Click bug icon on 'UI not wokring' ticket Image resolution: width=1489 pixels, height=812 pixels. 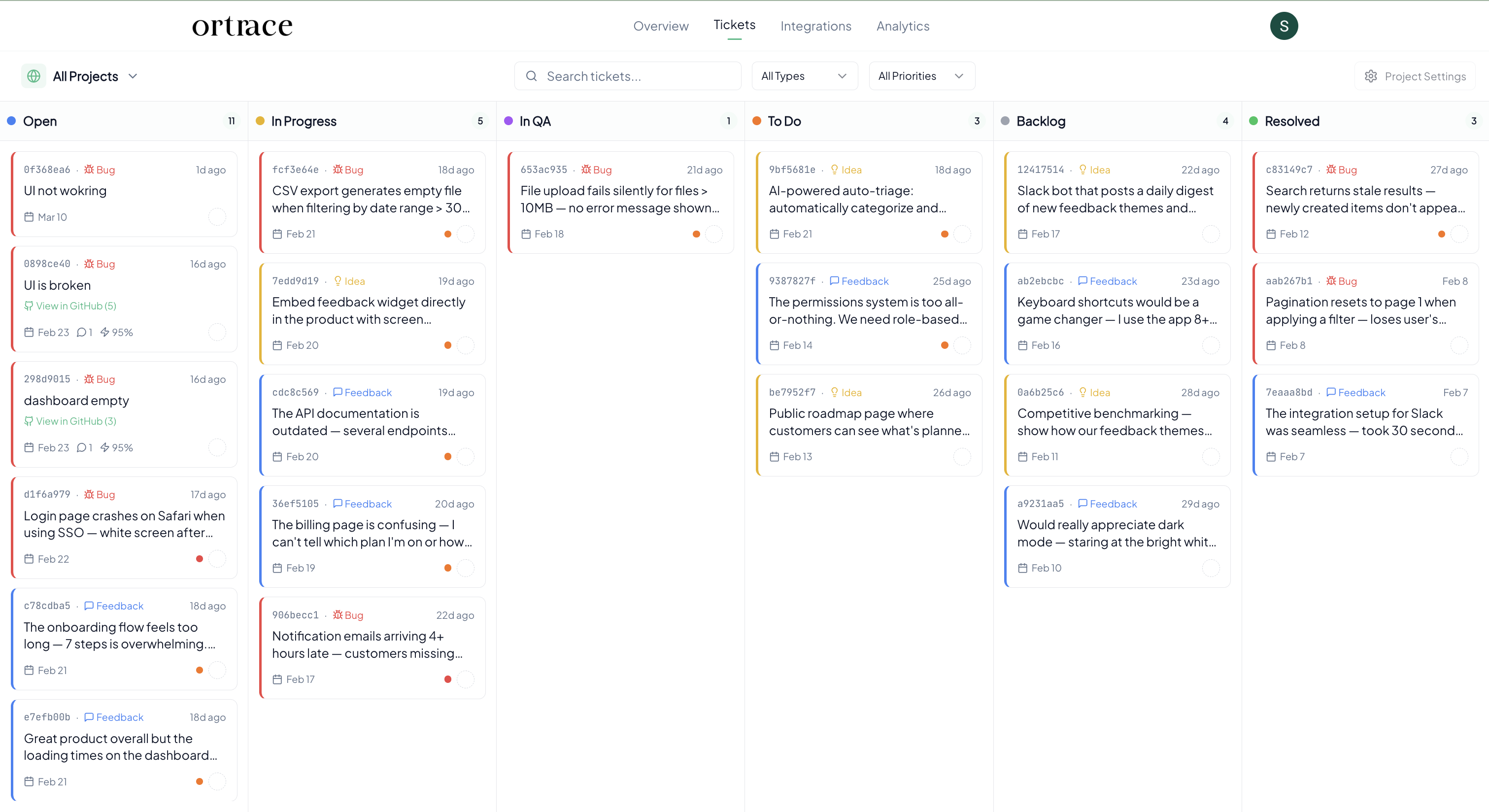[89, 169]
